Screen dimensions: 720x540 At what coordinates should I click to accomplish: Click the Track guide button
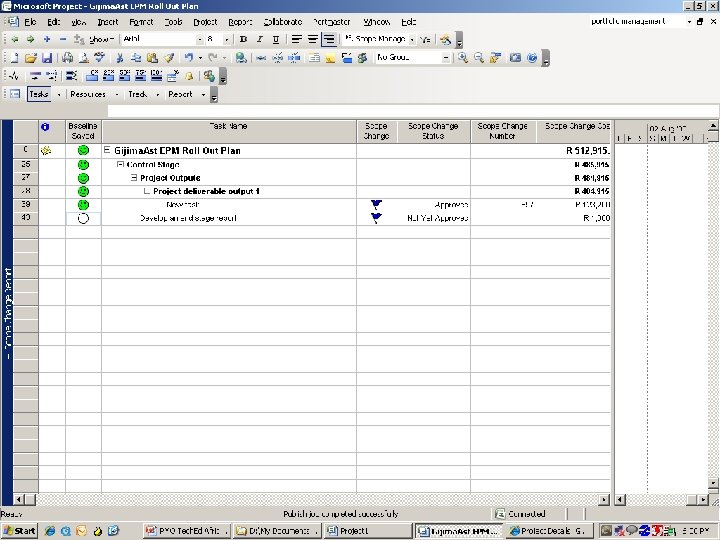pos(137,94)
